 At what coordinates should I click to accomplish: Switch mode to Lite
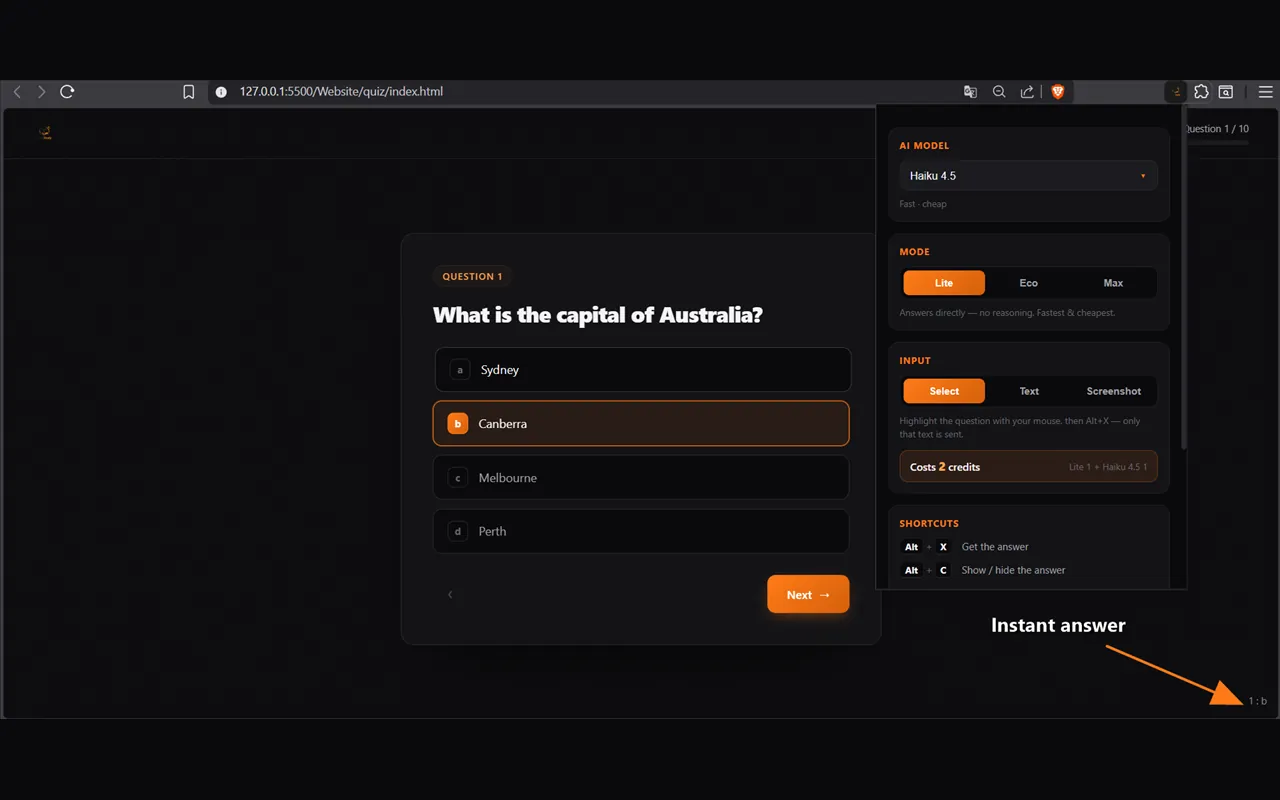pos(944,283)
